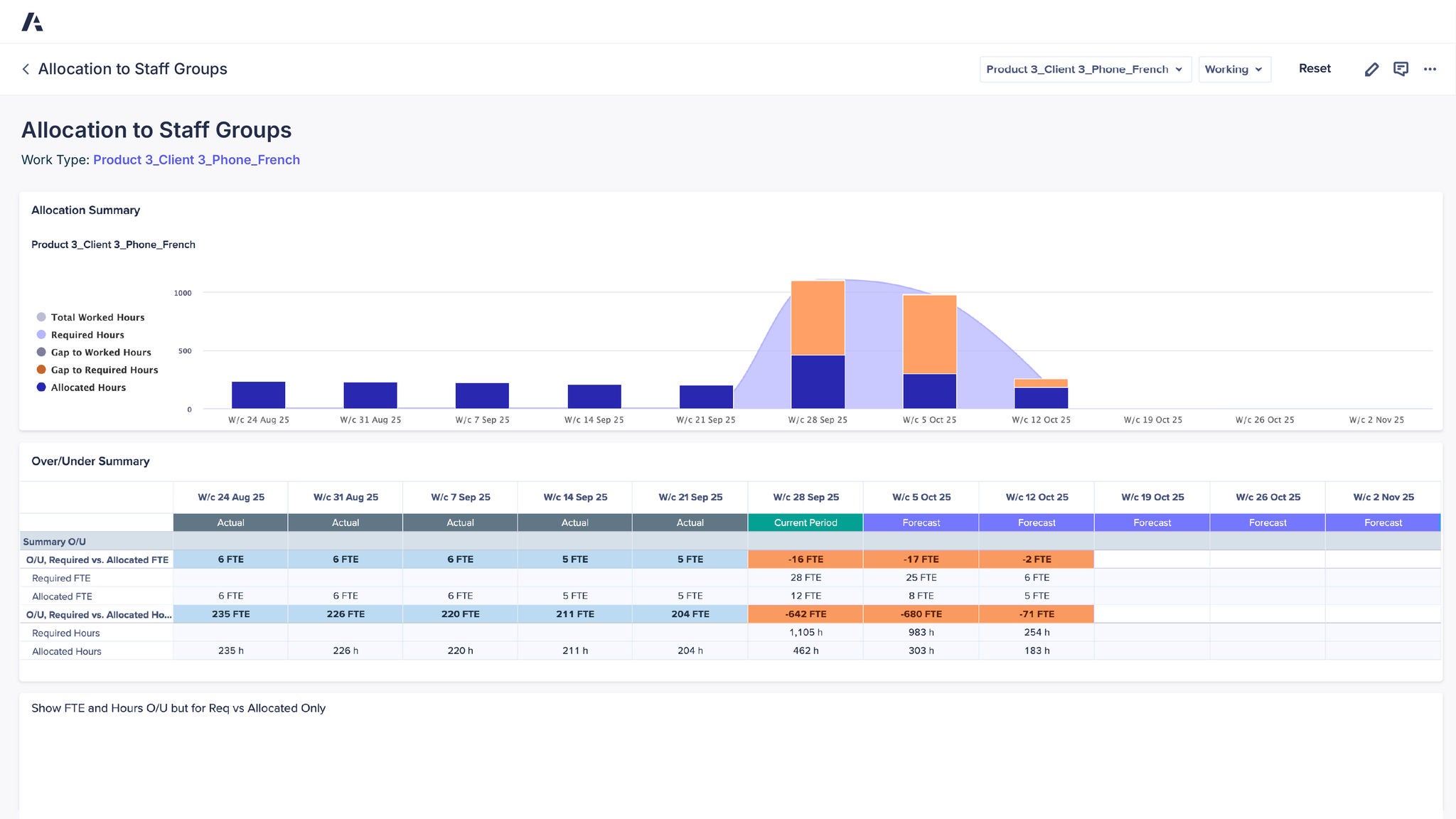
Task: Open the comments icon
Action: 1401,69
